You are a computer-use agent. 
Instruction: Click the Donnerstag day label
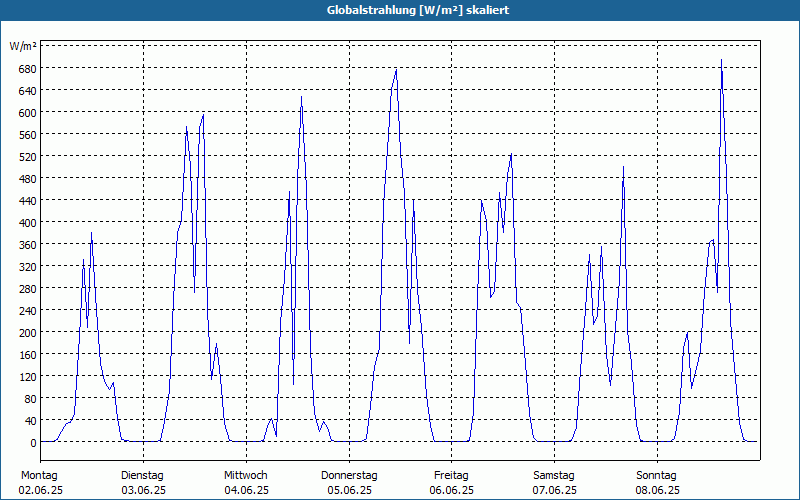[x=349, y=476]
